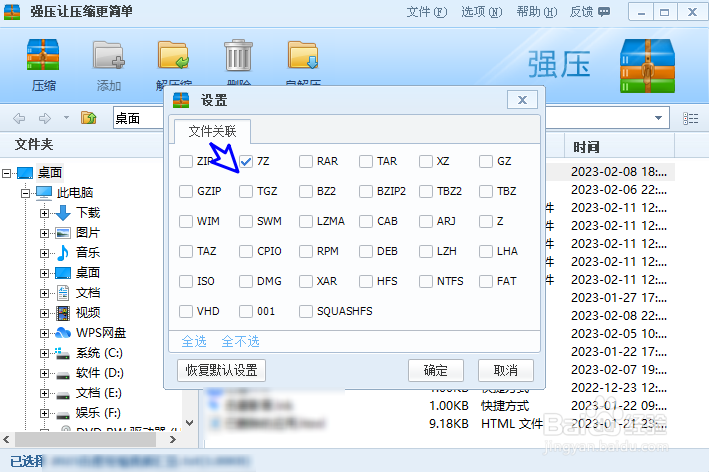Switch list view mode icon
The image size is (709, 472).
(x=690, y=118)
